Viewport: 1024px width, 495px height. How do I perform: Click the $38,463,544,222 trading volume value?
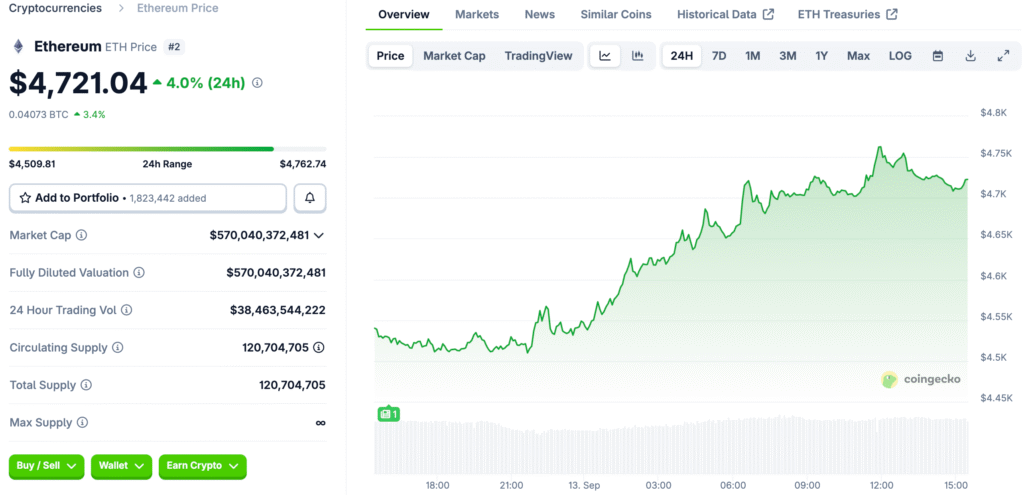[x=278, y=310]
